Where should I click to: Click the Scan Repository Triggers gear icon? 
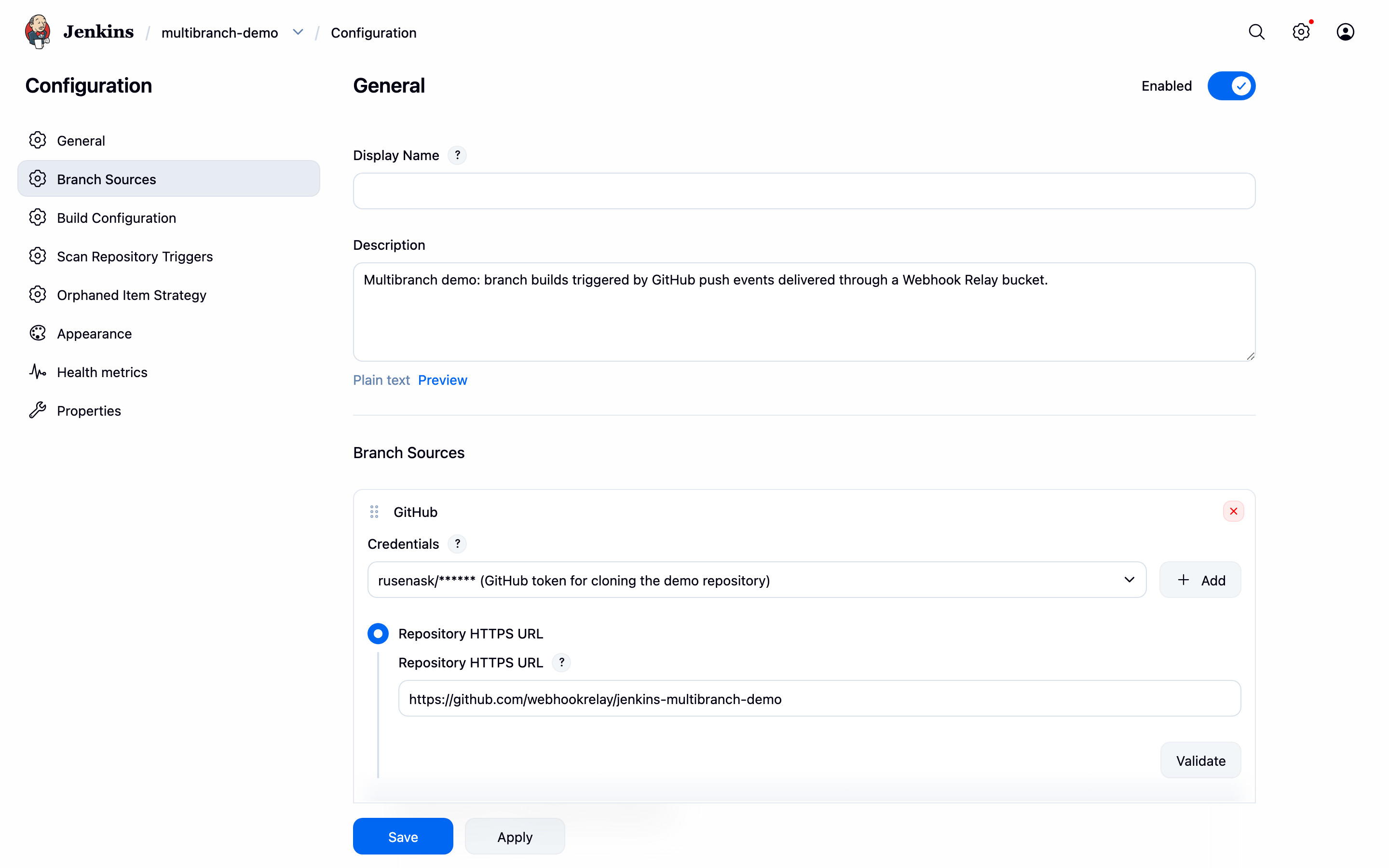point(38,256)
